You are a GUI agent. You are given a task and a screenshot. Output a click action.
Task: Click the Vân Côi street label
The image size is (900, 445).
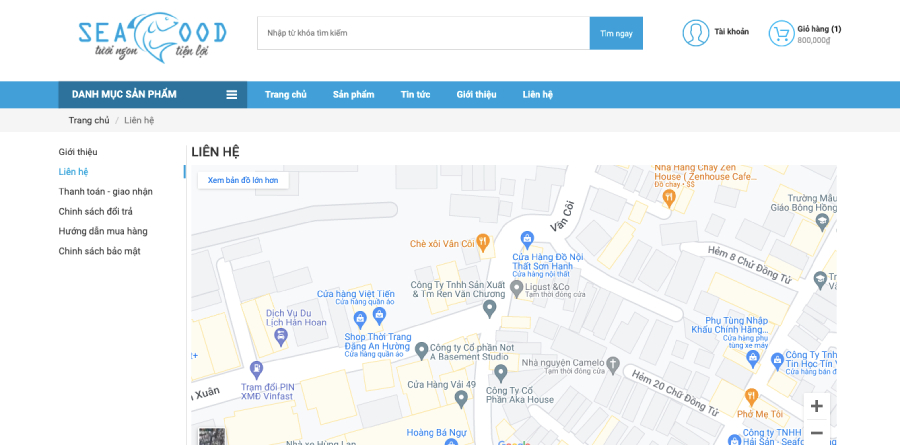pyautogui.click(x=561, y=216)
